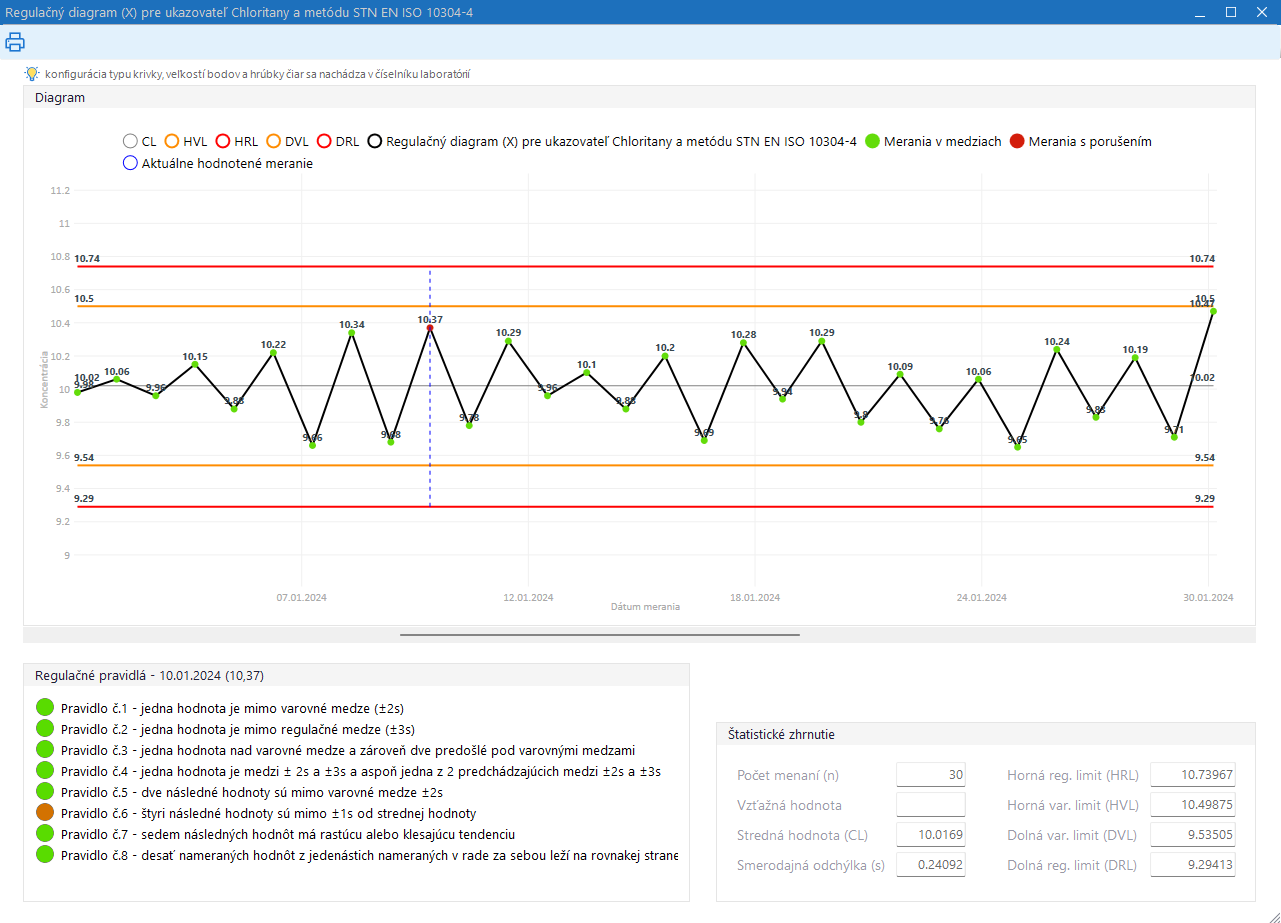This screenshot has height=923, width=1281.
Task: Toggle the CL legend series
Action: coord(130,142)
